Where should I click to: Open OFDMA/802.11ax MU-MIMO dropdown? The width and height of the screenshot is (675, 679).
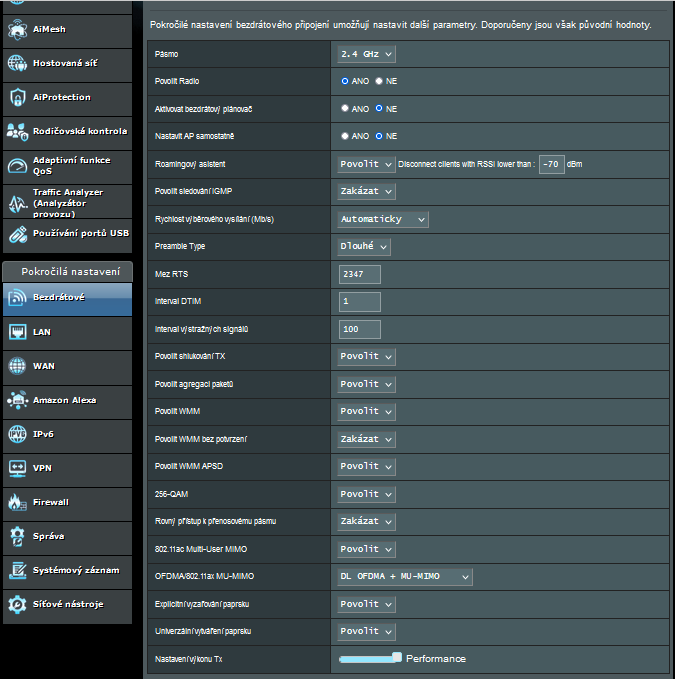[404, 576]
